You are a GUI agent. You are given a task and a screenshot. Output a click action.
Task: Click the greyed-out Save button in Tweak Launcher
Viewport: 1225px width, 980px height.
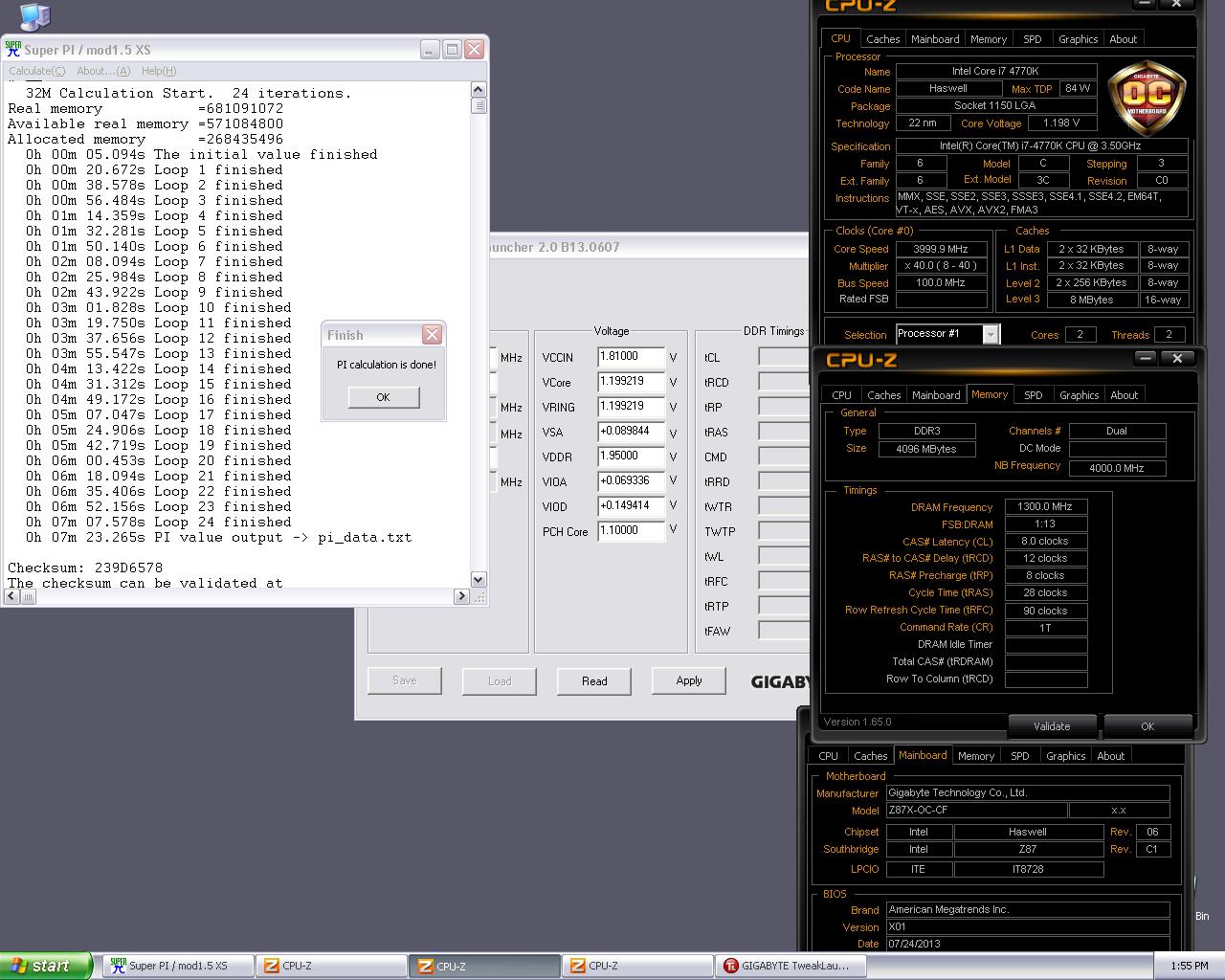[x=405, y=680]
